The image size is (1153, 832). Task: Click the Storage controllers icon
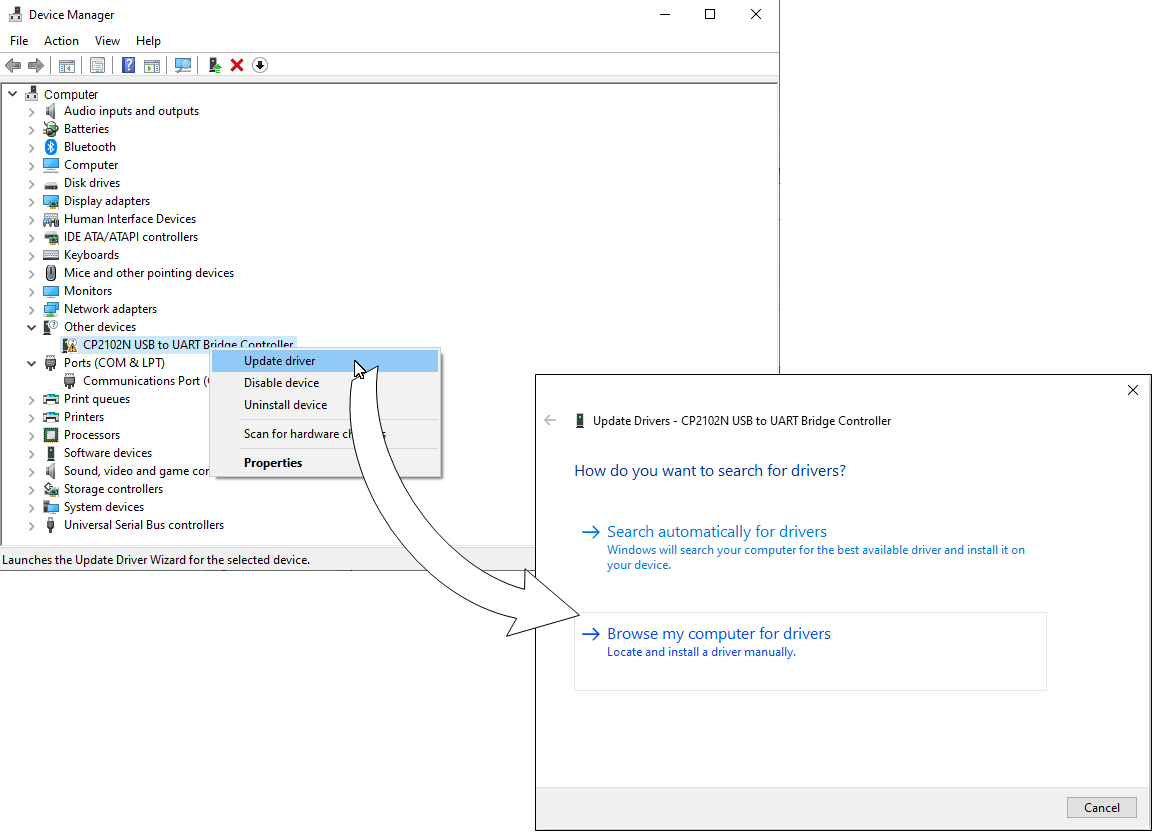pos(51,489)
